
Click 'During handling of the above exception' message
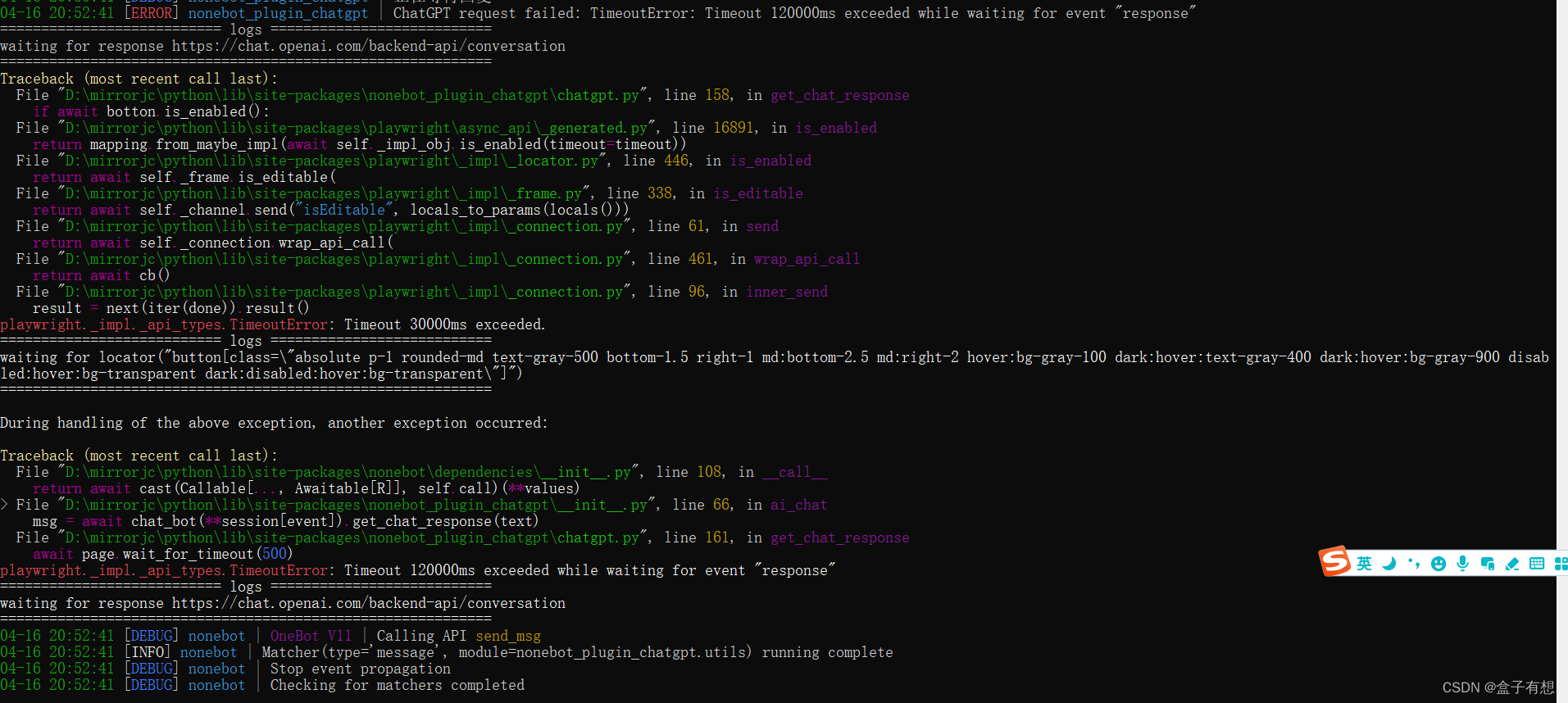click(x=274, y=423)
